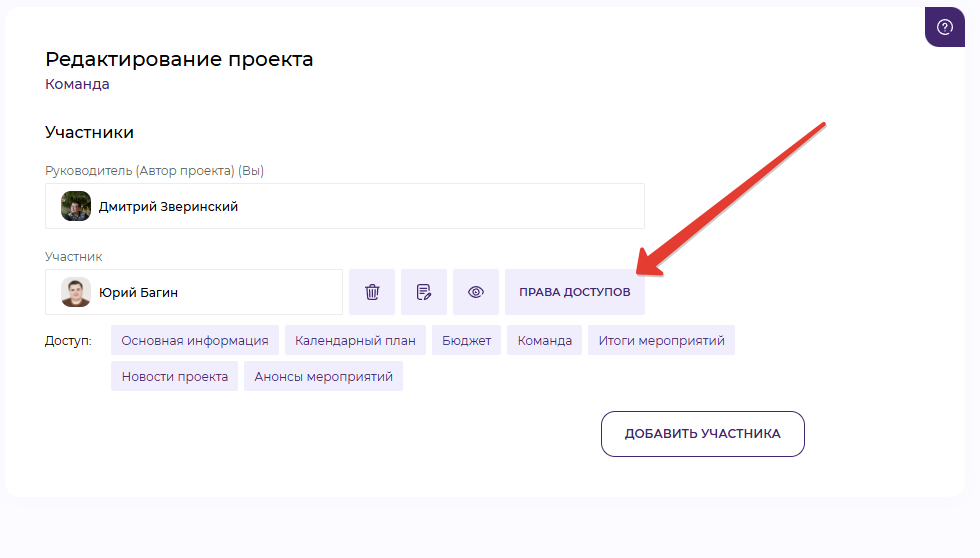Select the Итоги мероприятий access tag

pyautogui.click(x=661, y=340)
